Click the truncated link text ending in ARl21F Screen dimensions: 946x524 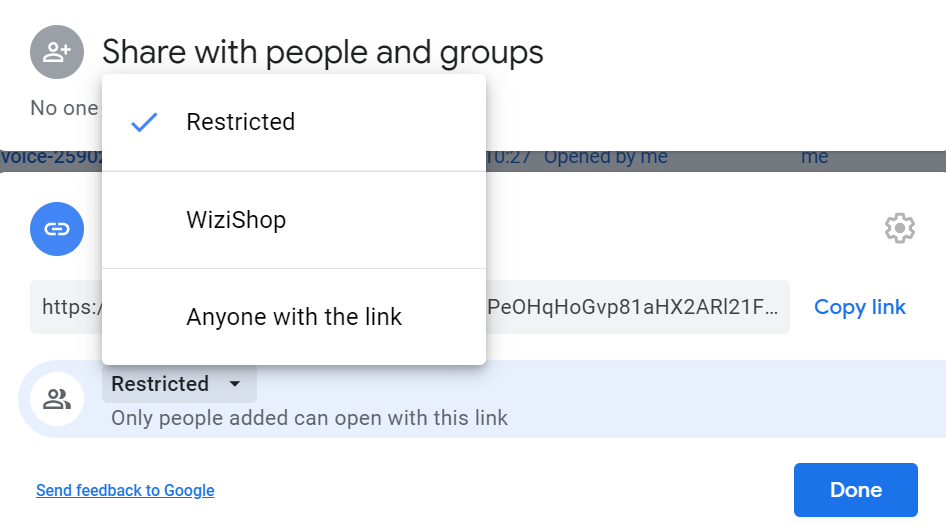click(x=633, y=307)
